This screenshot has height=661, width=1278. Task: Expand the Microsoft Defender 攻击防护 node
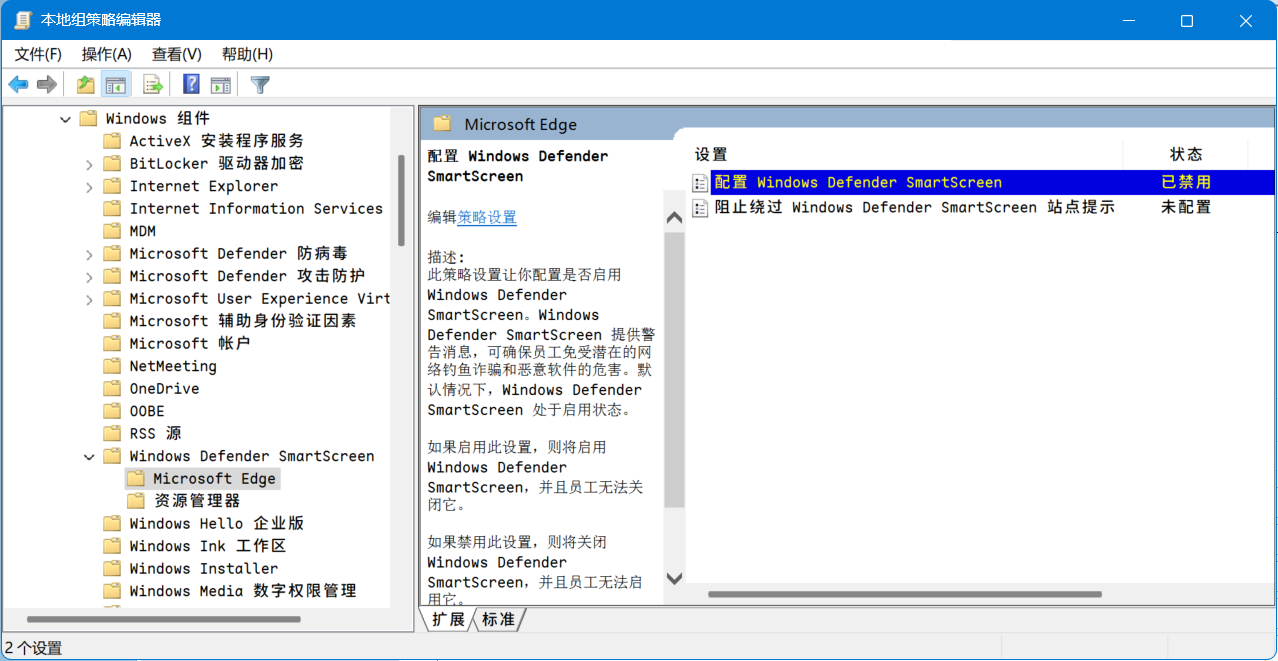89,276
